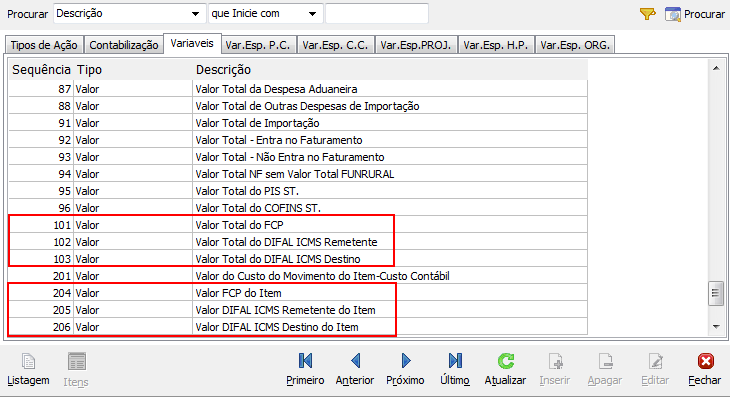Close the window with Fechar
Screen dimensions: 730x397
coord(704,369)
